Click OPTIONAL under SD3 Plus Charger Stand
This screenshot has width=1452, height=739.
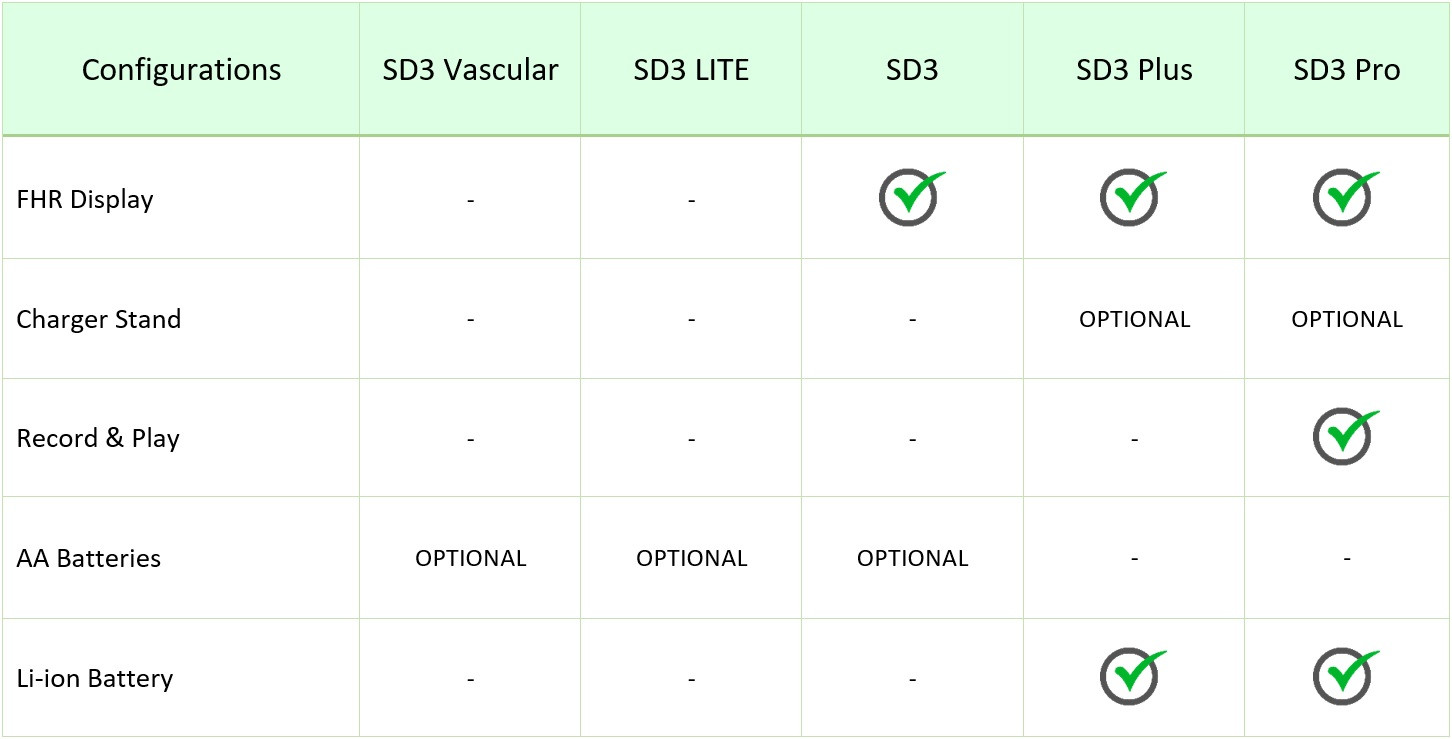pos(1134,320)
